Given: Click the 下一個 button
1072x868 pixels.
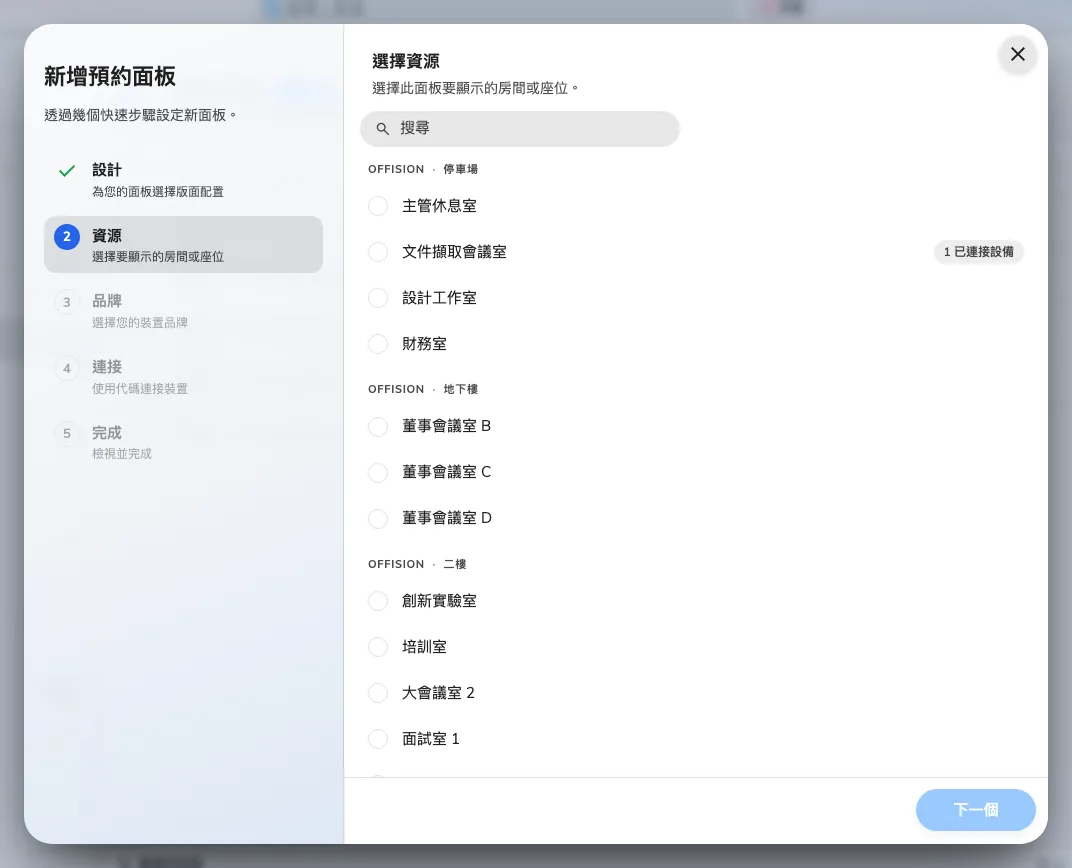Looking at the screenshot, I should 976,810.
